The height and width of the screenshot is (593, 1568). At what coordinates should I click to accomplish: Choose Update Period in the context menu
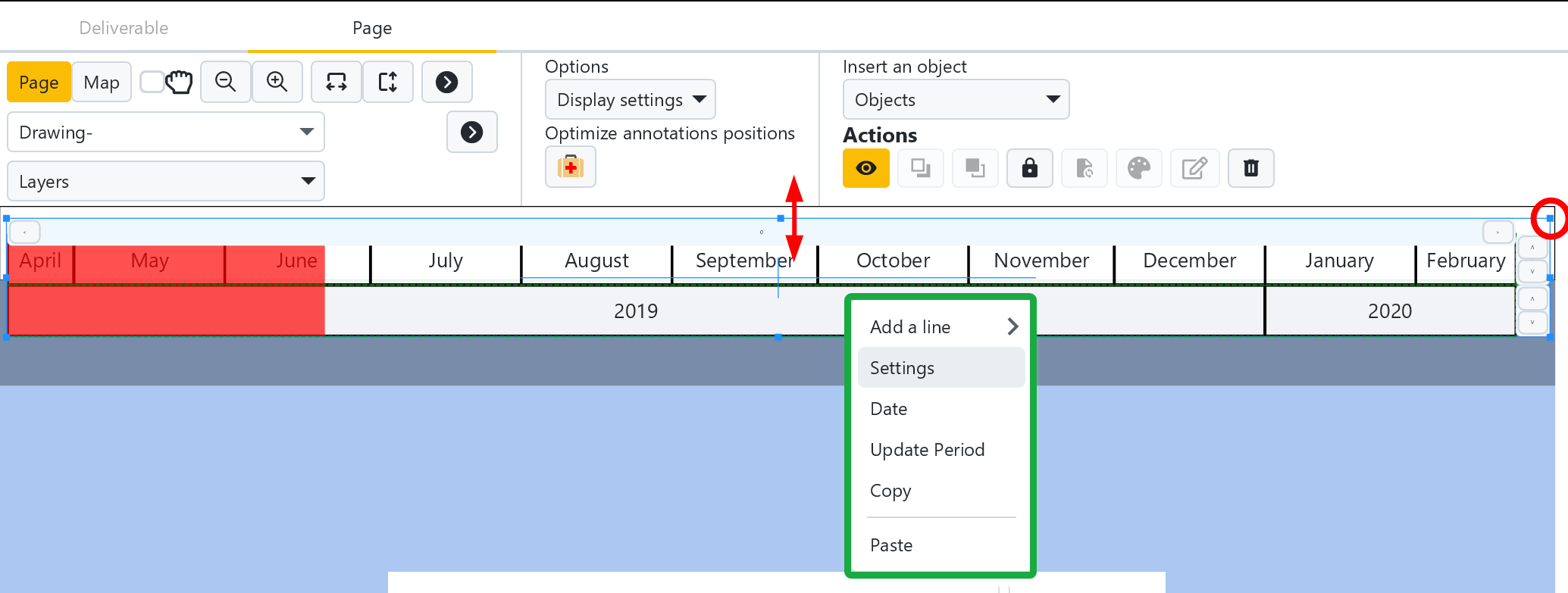click(927, 450)
